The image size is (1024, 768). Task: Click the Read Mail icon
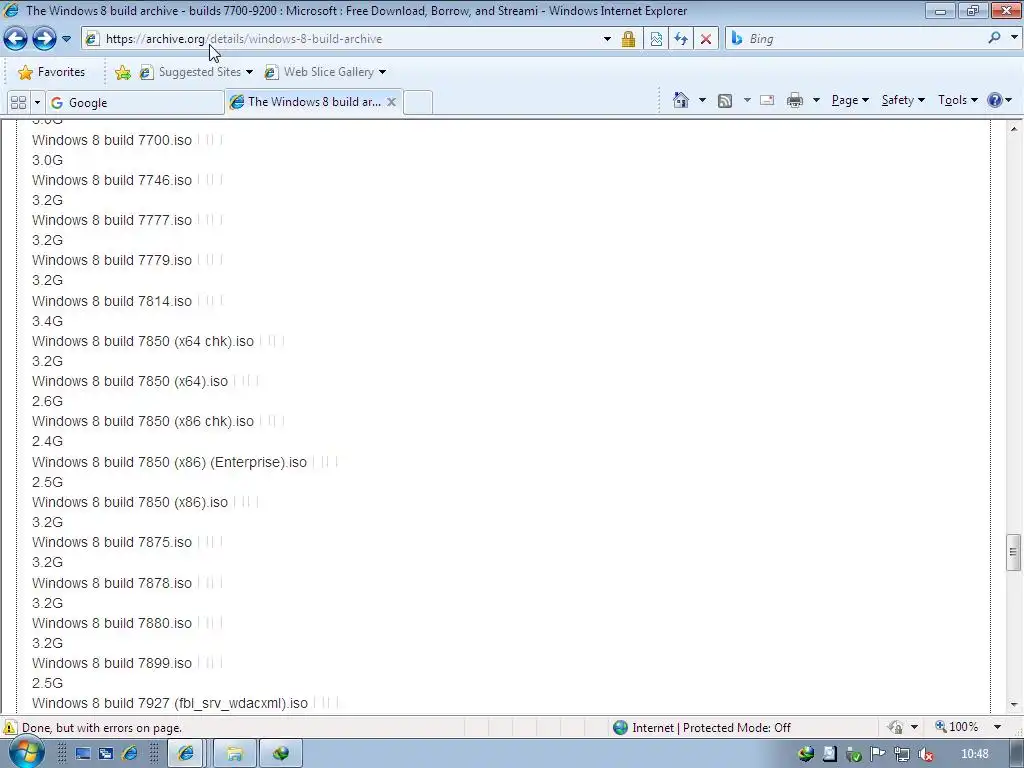coord(767,100)
